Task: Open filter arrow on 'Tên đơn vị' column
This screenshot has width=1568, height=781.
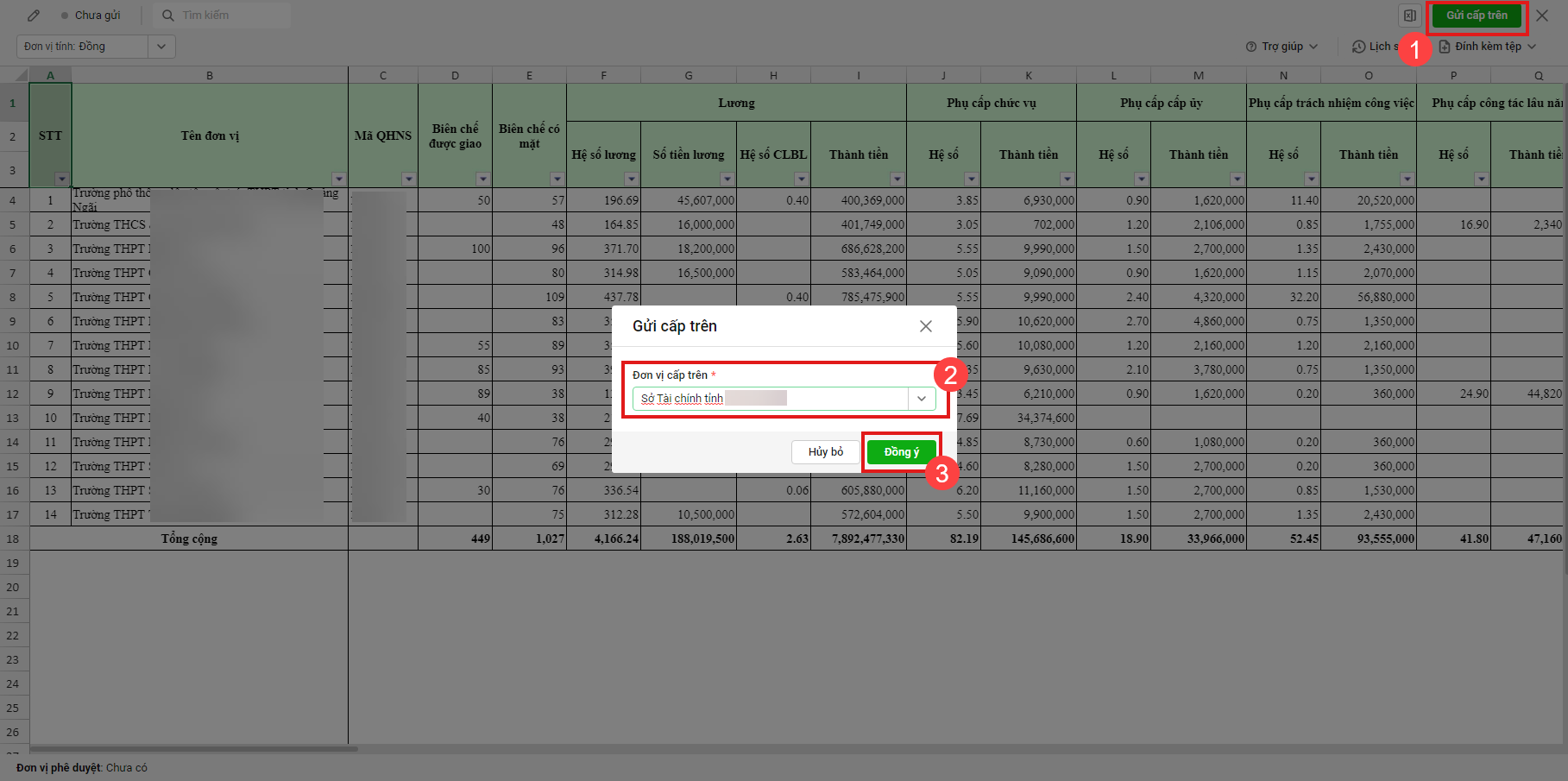Action: click(x=338, y=180)
